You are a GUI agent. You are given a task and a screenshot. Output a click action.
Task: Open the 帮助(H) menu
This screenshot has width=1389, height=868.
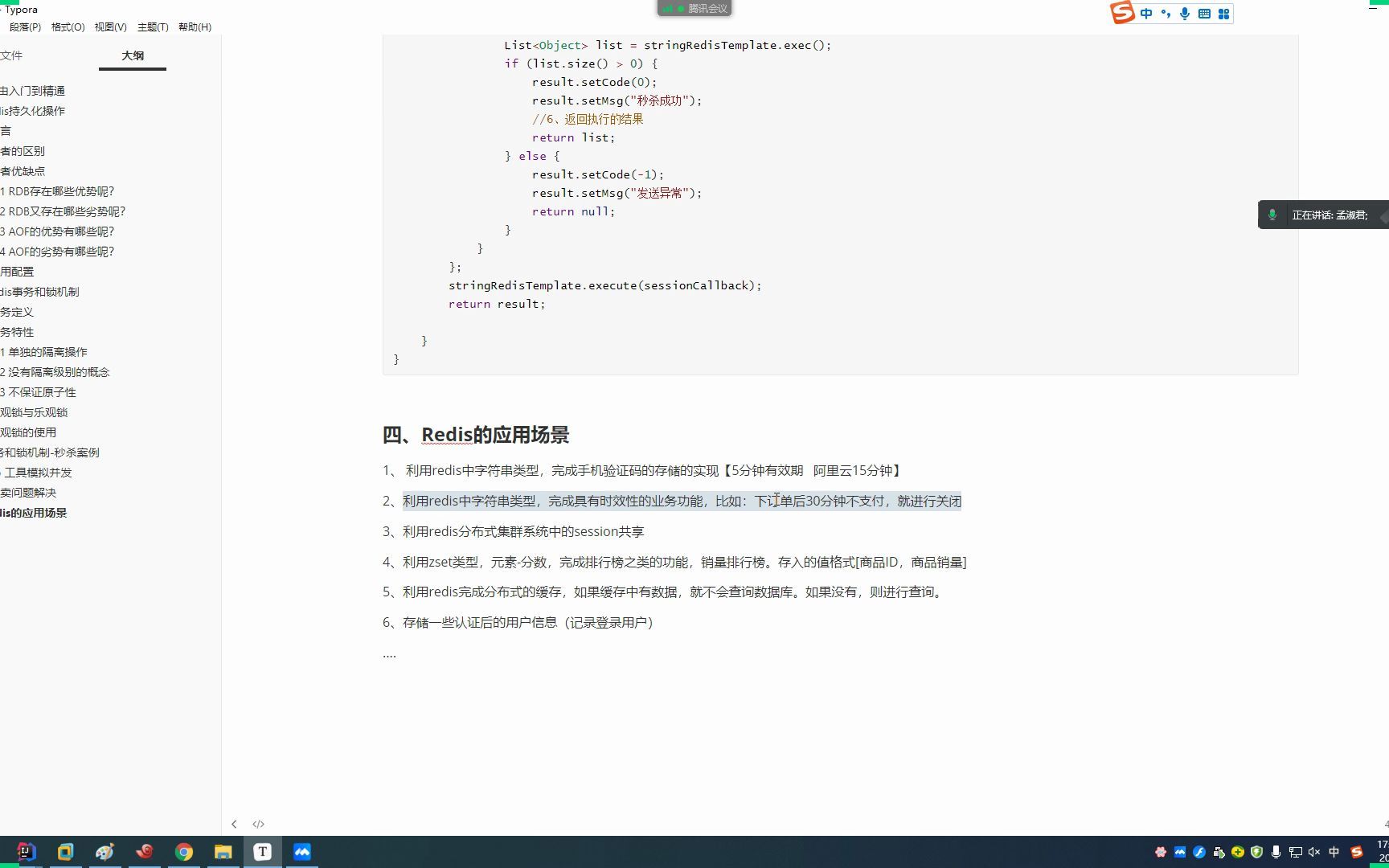click(x=195, y=27)
